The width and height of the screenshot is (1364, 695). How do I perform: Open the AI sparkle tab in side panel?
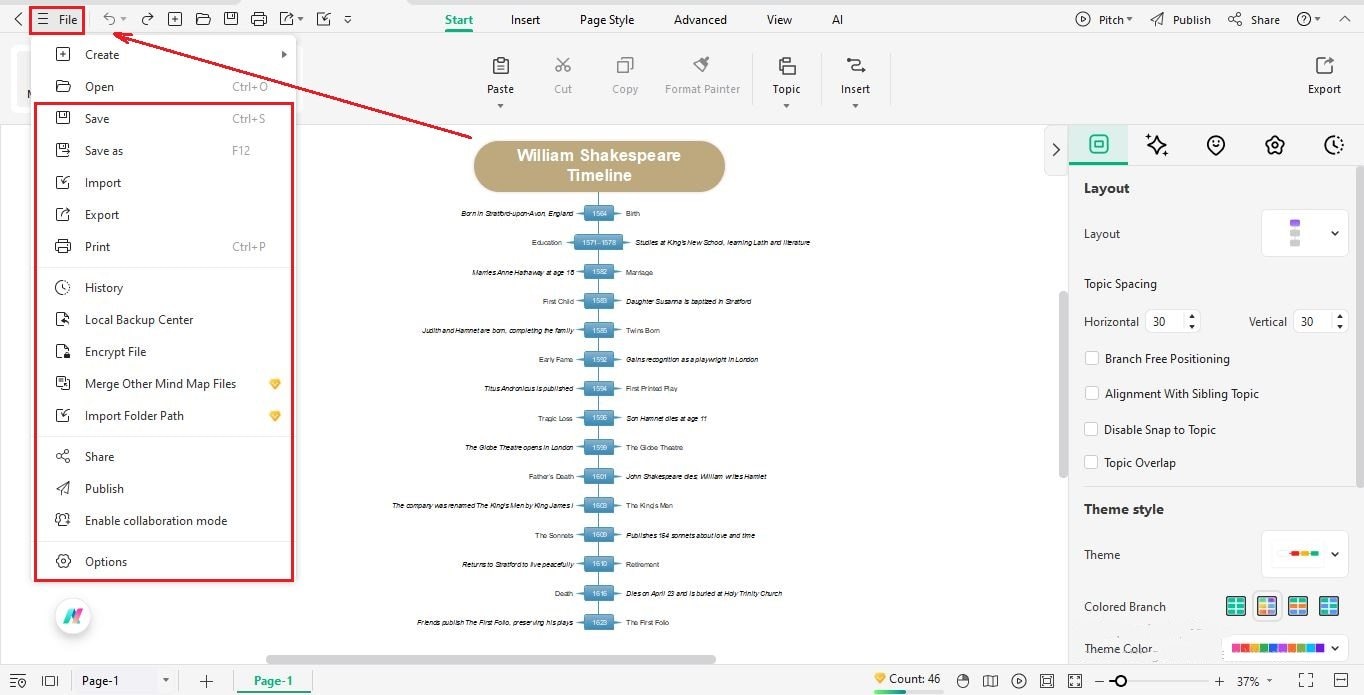click(x=1157, y=145)
